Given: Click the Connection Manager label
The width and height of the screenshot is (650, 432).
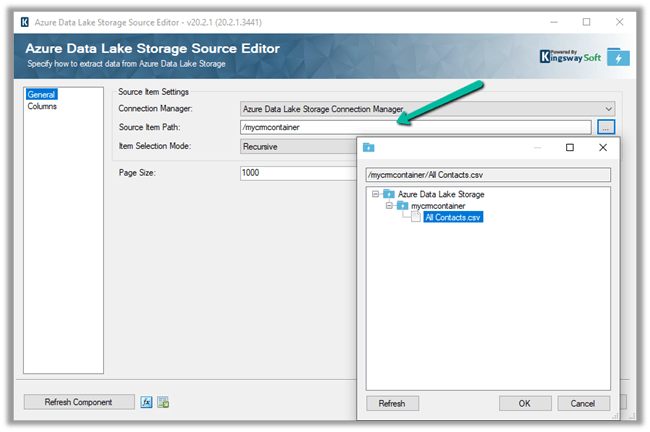Looking at the screenshot, I should pos(155,109).
